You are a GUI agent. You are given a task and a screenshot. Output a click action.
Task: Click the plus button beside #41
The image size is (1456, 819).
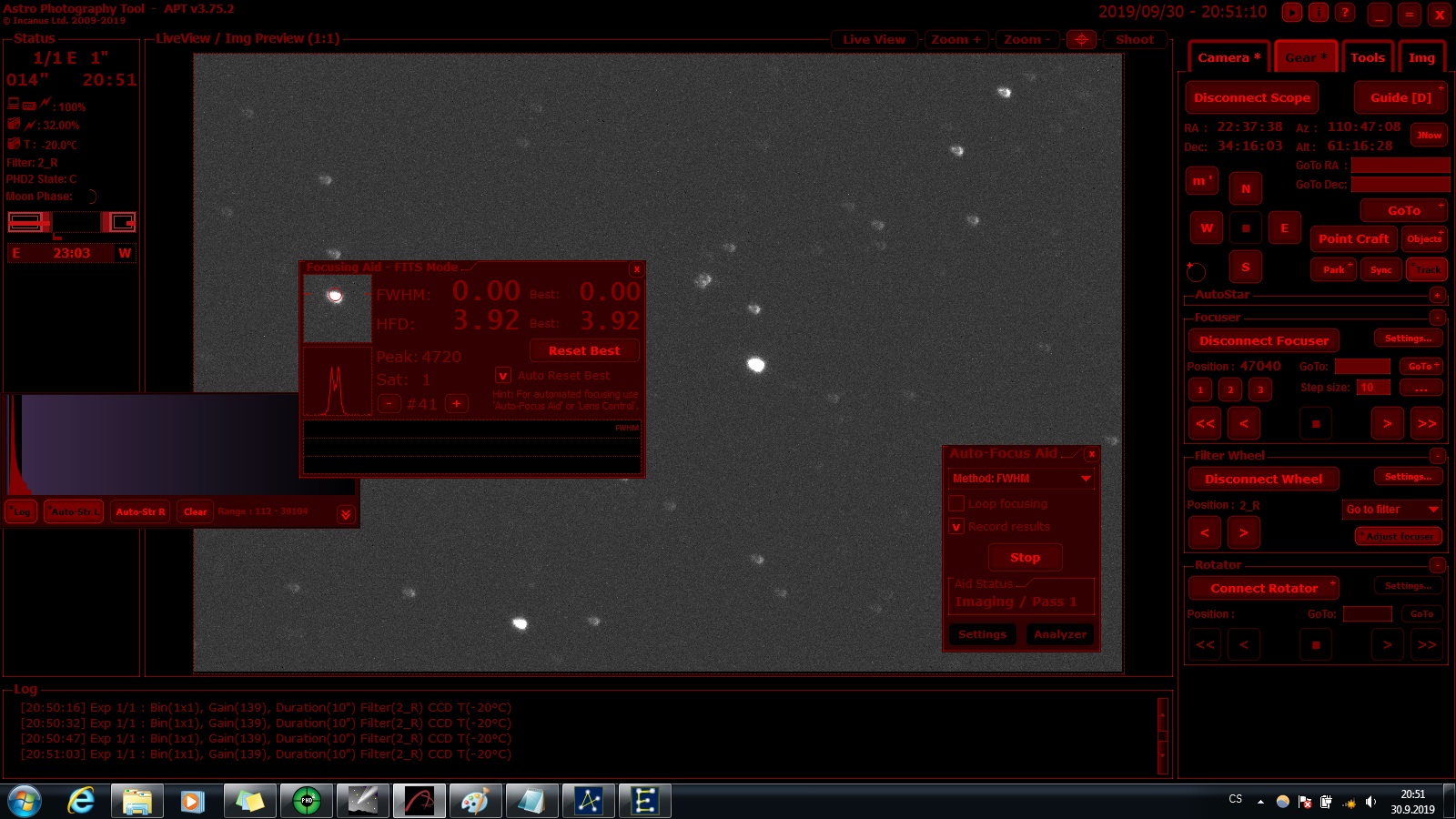coord(457,403)
